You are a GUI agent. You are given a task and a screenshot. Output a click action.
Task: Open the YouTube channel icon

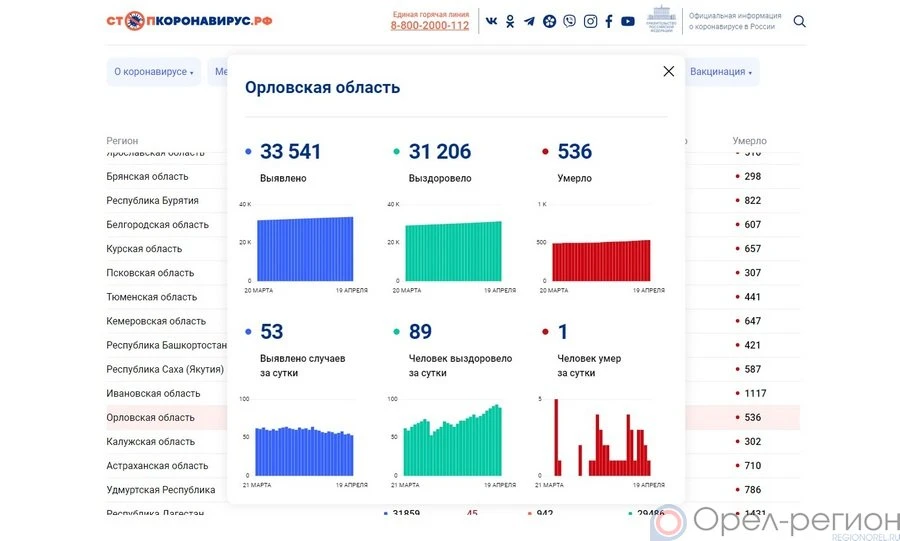tap(627, 21)
